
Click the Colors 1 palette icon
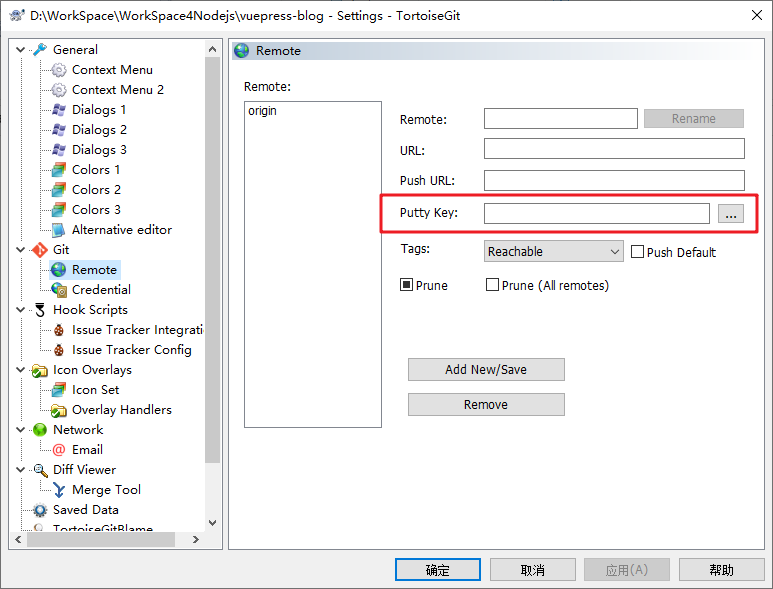coord(59,170)
